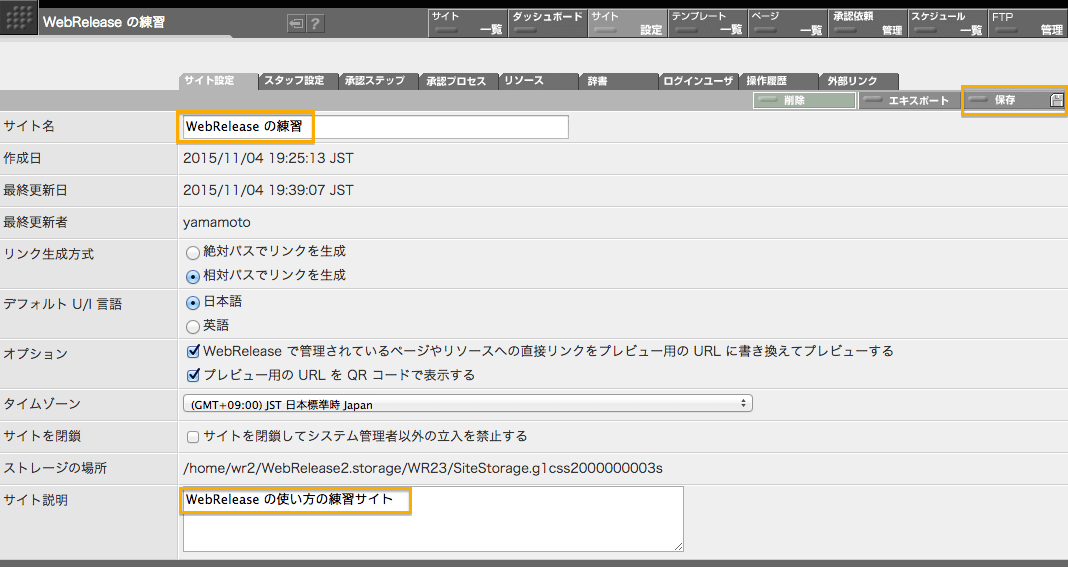Open ダッシュボード in top navigation

click(x=548, y=23)
